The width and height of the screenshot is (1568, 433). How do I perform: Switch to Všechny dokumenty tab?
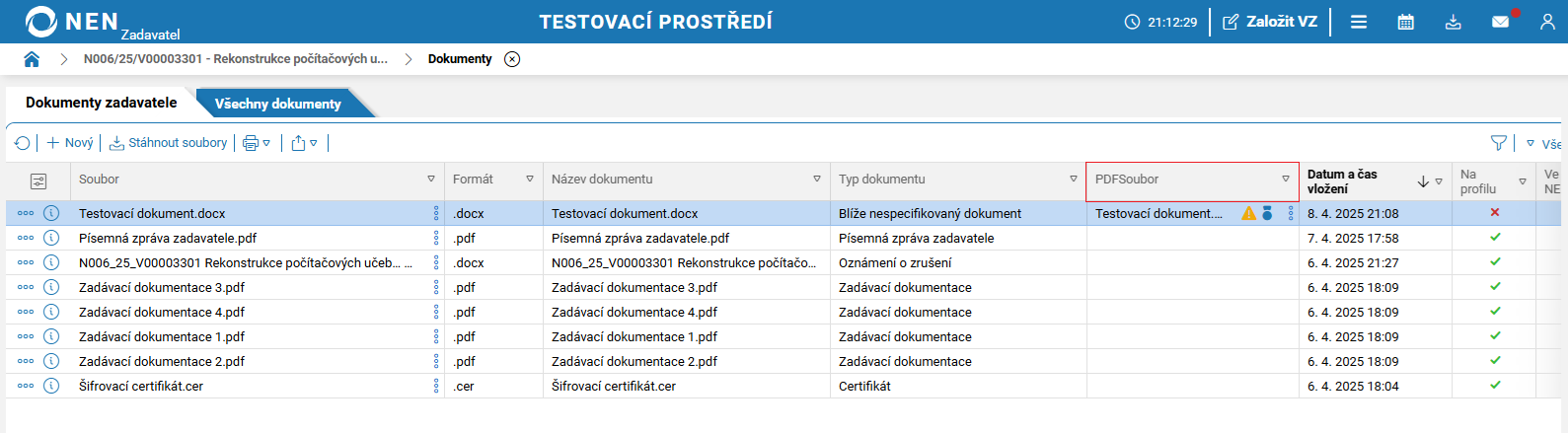[278, 104]
